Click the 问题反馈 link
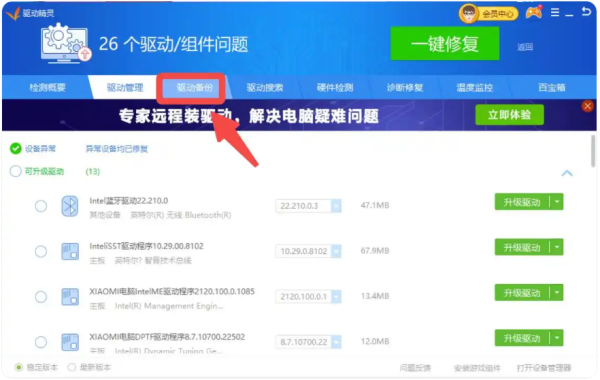The height and width of the screenshot is (380, 600). click(x=415, y=368)
